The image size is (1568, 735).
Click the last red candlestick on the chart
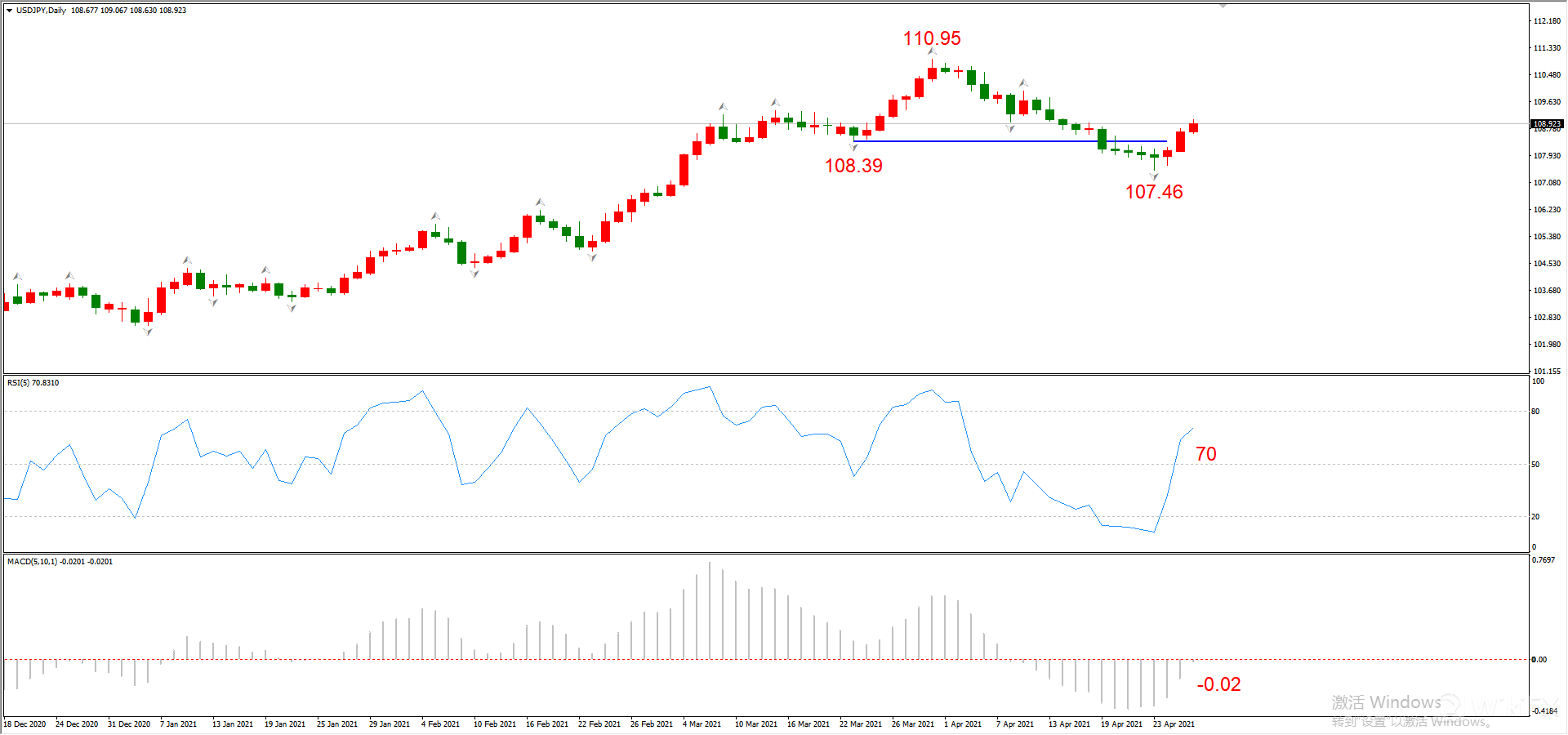tap(1193, 127)
